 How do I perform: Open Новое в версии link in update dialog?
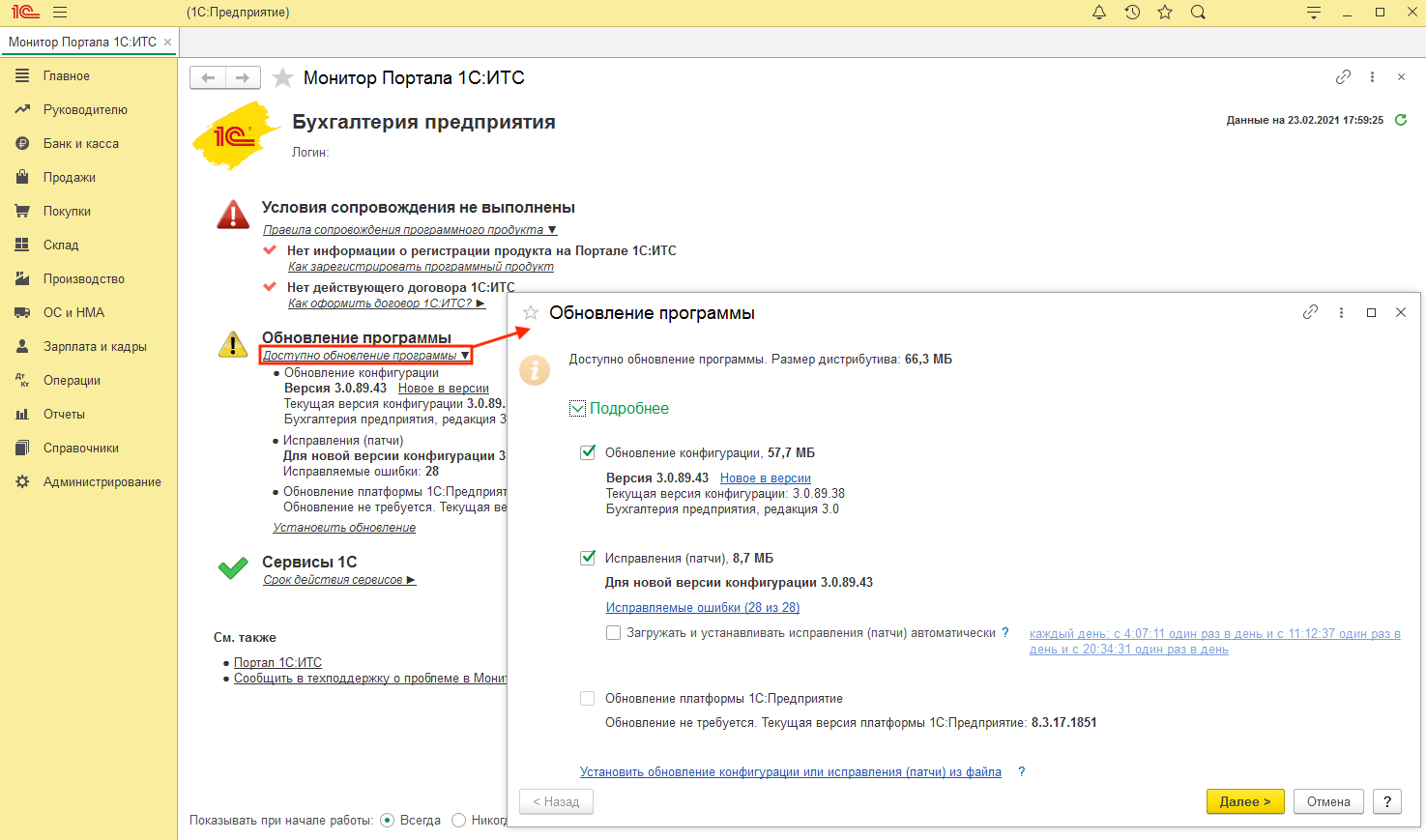(766, 478)
